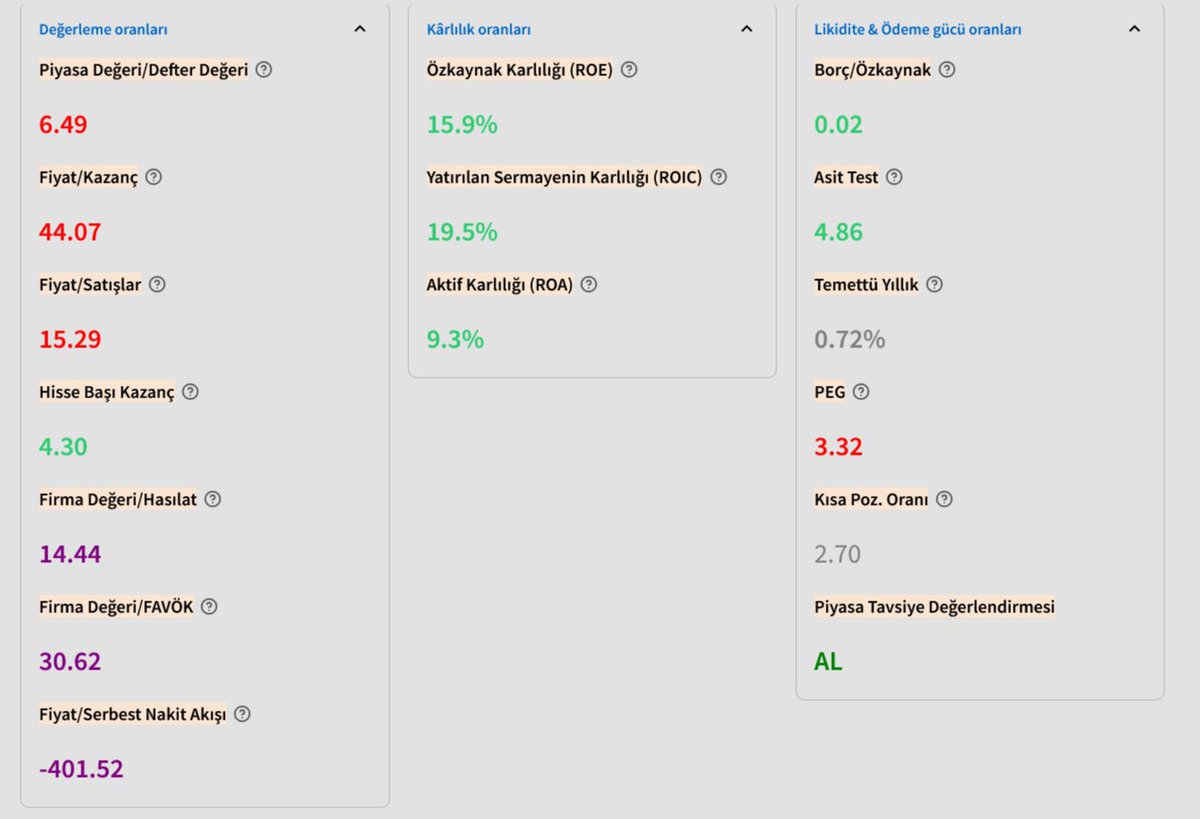The image size is (1200, 819).
Task: Select the Aktif Karlılığı (ROA) label
Action: point(500,284)
